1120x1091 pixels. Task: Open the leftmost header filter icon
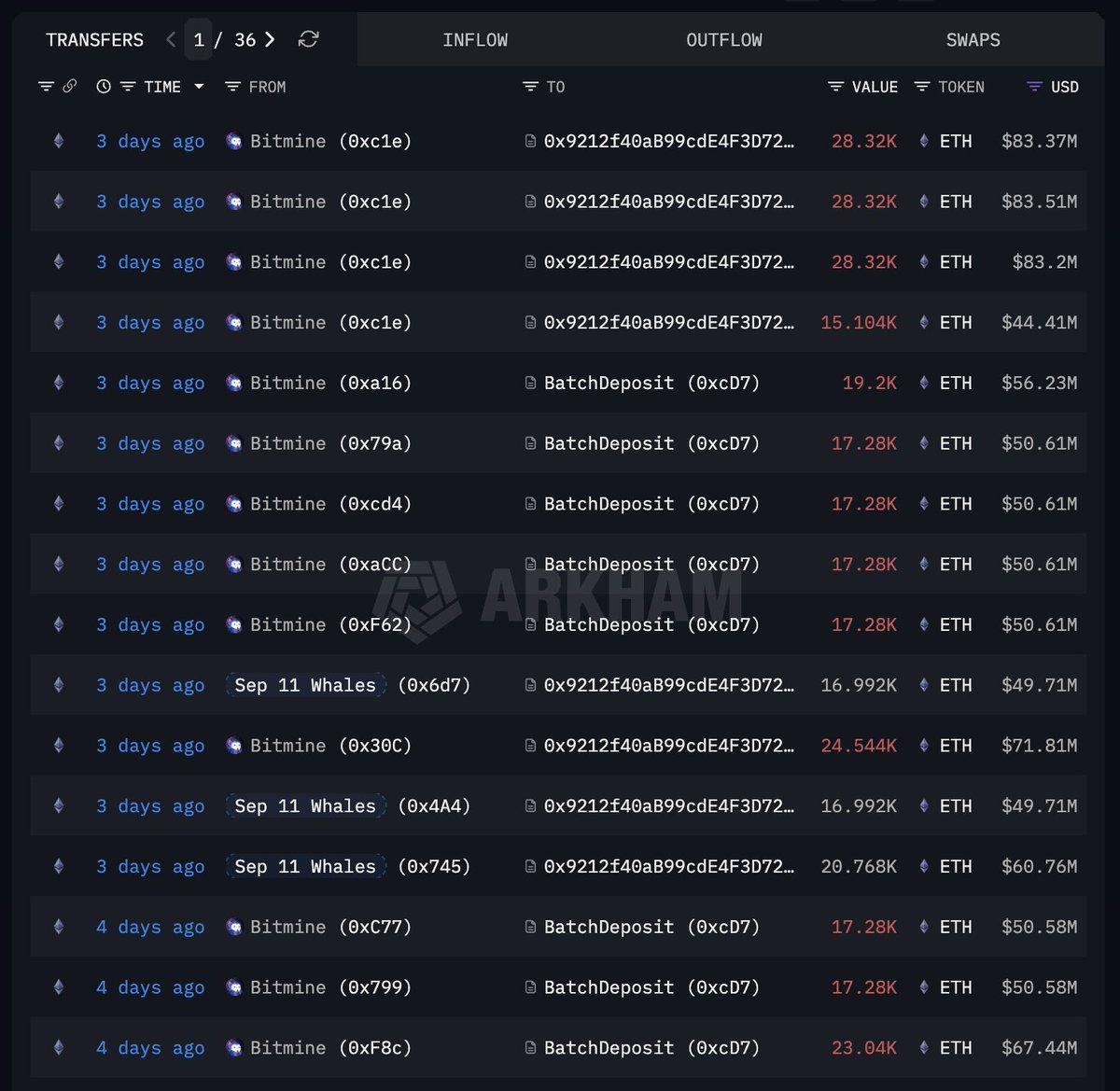point(46,86)
